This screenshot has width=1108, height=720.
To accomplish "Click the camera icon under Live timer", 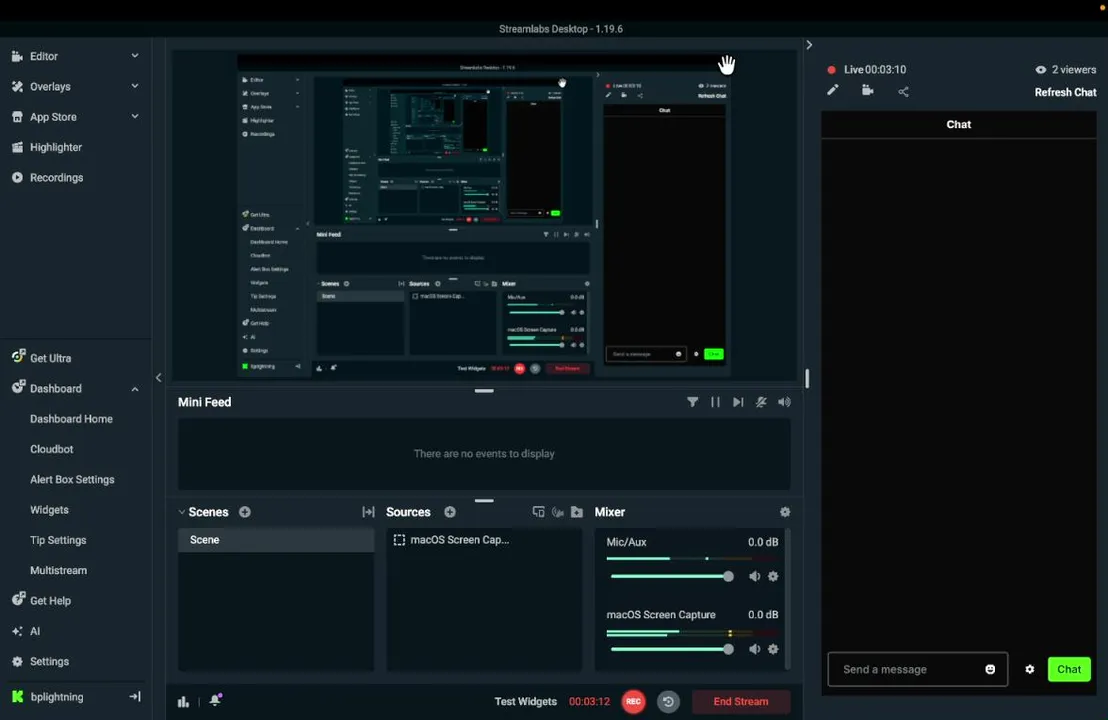I will 868,90.
